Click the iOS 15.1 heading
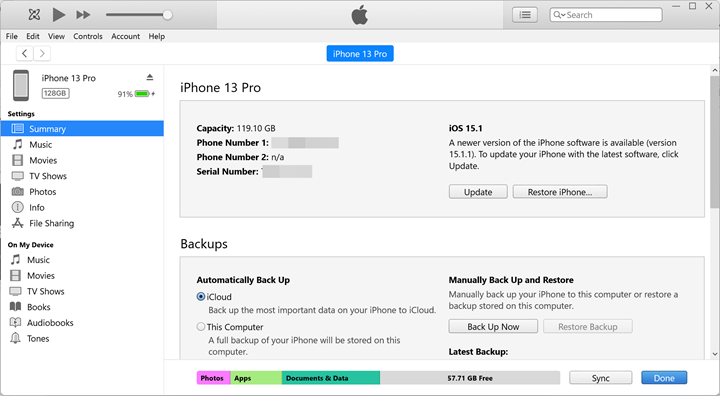This screenshot has width=720, height=396. click(466, 128)
